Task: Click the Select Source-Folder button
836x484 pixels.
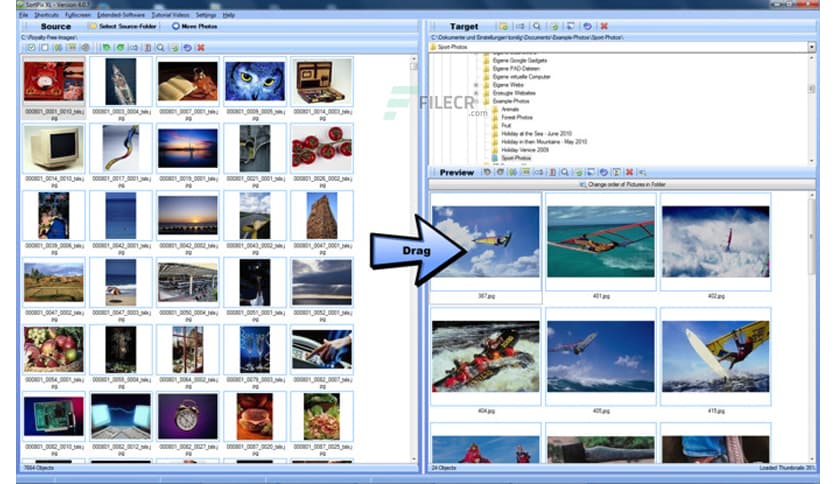Action: click(x=123, y=26)
